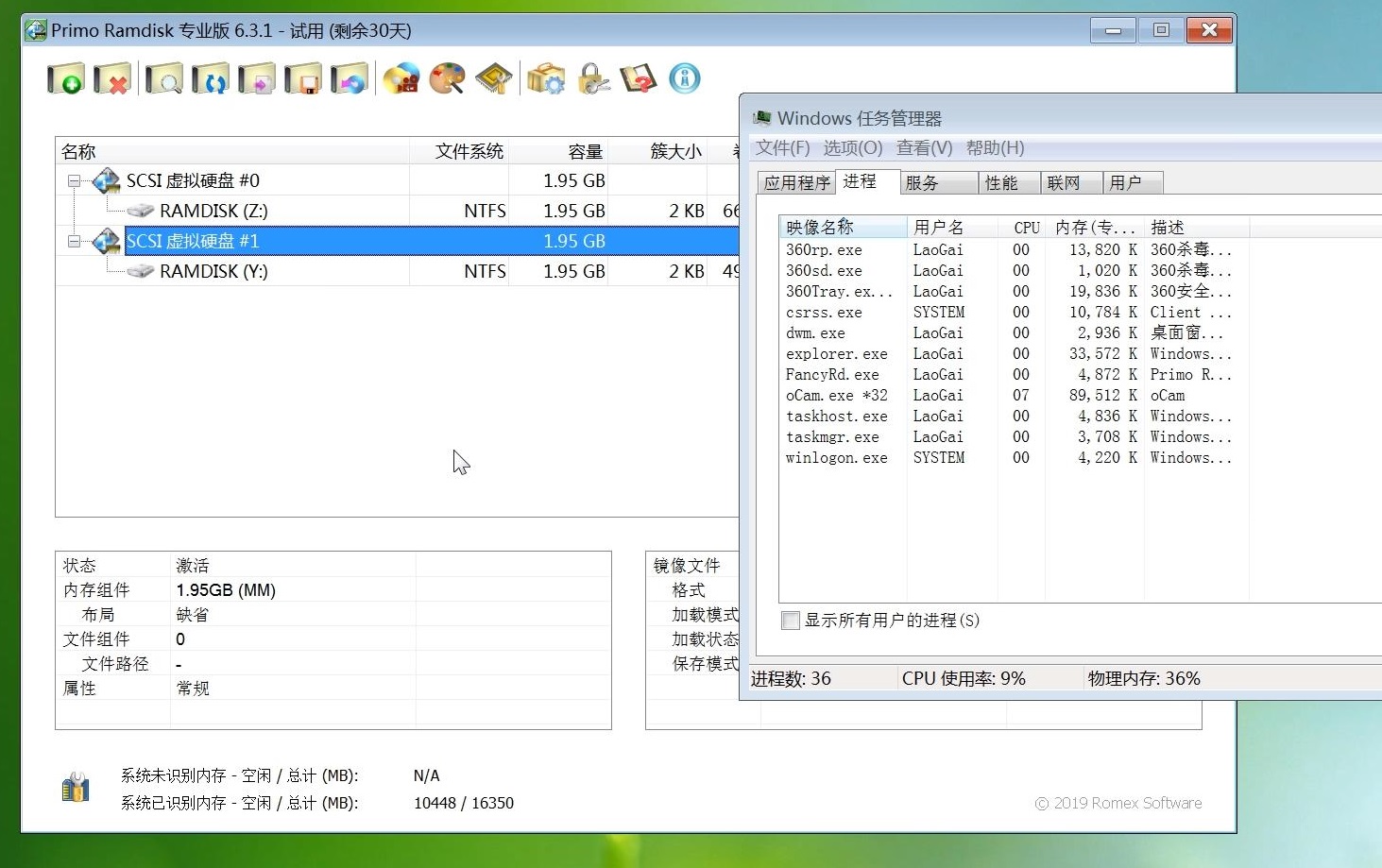
Task: Collapse the SCSI 虚拟硬盘 #1 tree node
Action: (x=74, y=241)
